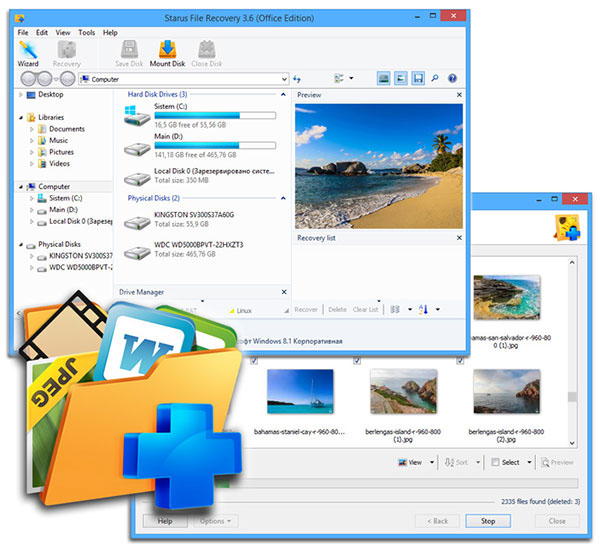
Task: Click the sort A-Z icon in Recovery list
Action: (423, 309)
